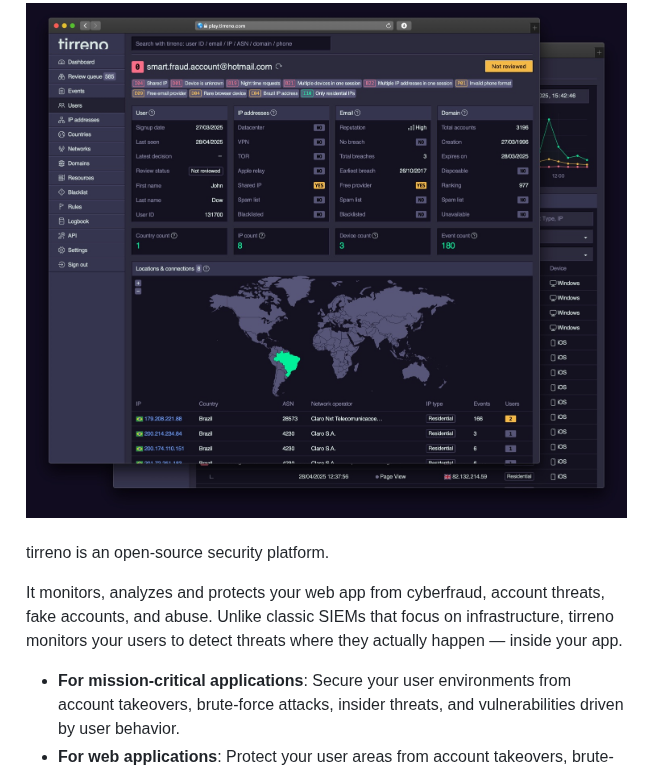This screenshot has width=653, height=769.
Task: Click the browser forward arrow
Action: 96,26
